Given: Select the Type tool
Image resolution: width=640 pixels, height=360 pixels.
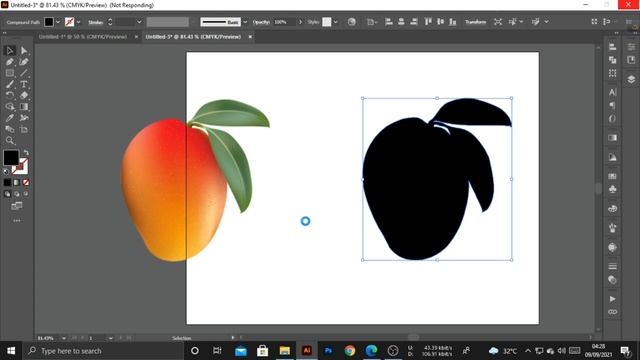Looking at the screenshot, I should [24, 84].
